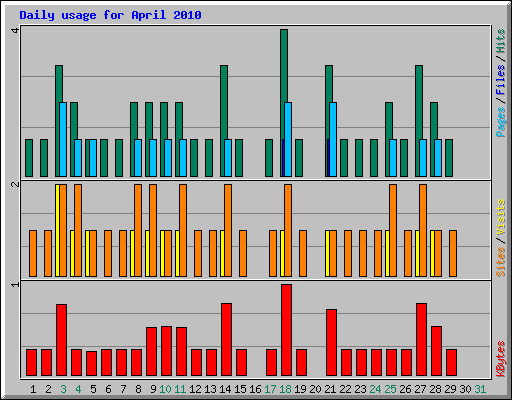Screen dimensions: 512x400
Task: Click the red KBytes bar for day 21
Action: 332,343
